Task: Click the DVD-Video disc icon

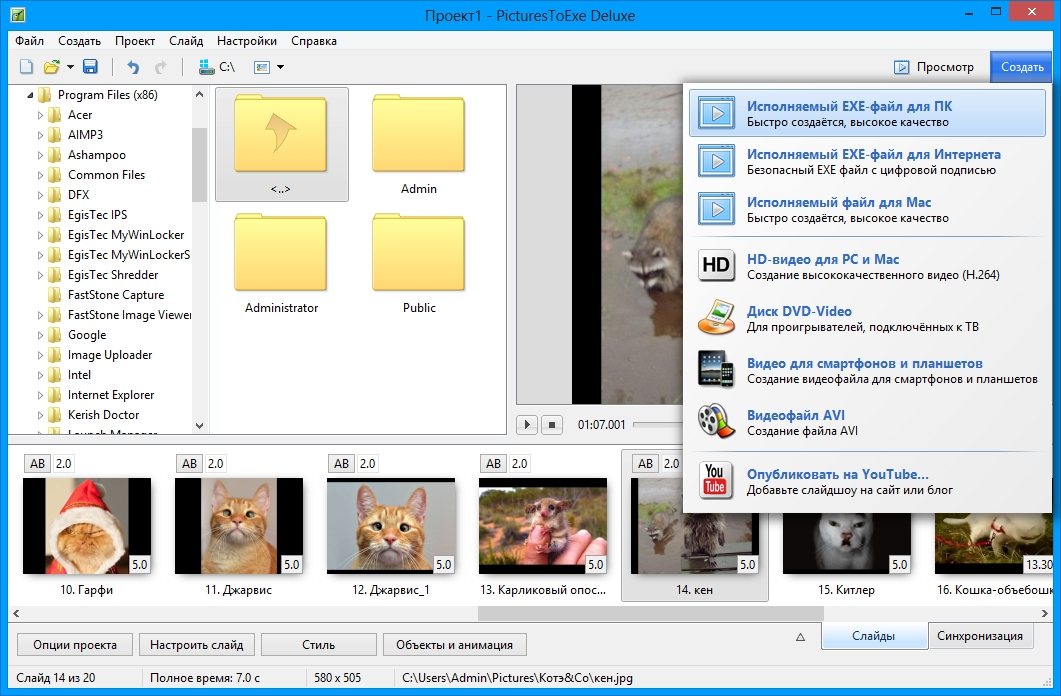Action: pos(716,317)
